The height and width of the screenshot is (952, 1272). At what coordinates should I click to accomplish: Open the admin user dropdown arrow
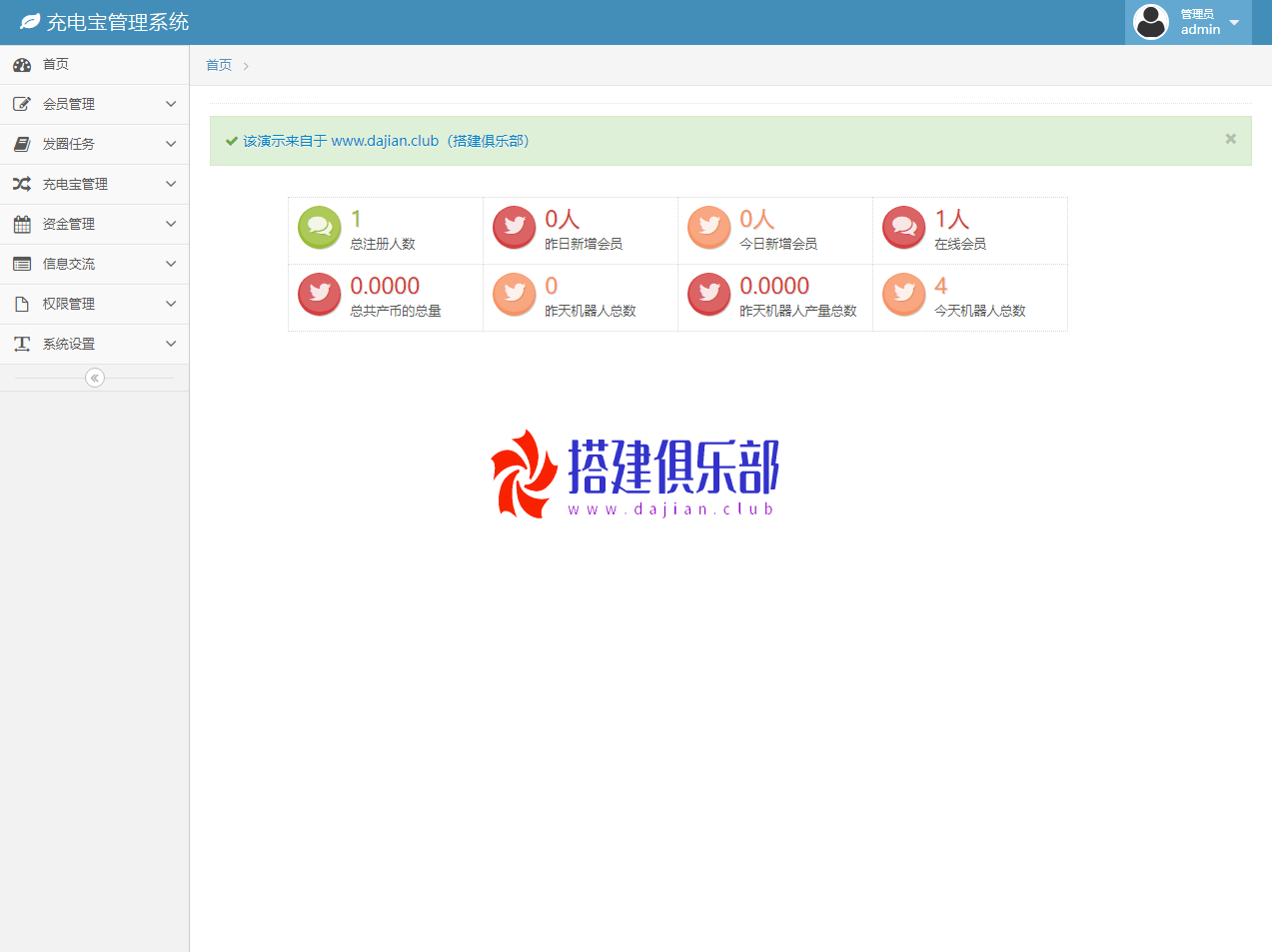[x=1234, y=23]
